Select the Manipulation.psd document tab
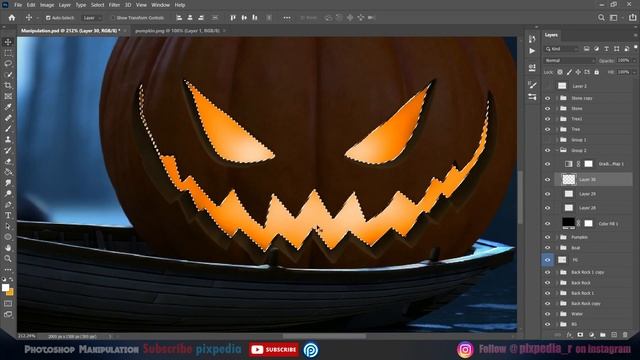This screenshot has width=640, height=360. point(70,31)
